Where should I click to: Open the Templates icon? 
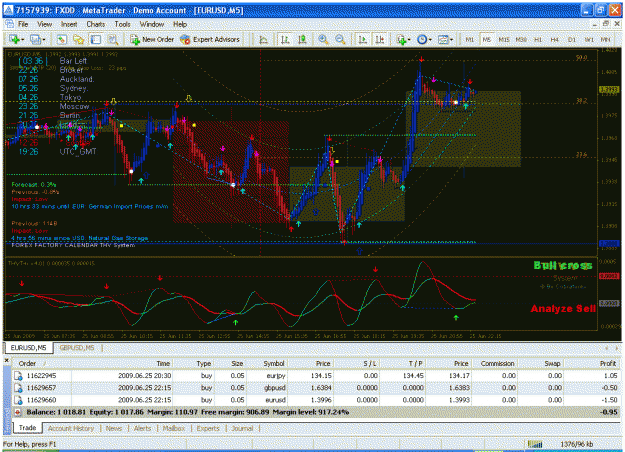[443, 39]
